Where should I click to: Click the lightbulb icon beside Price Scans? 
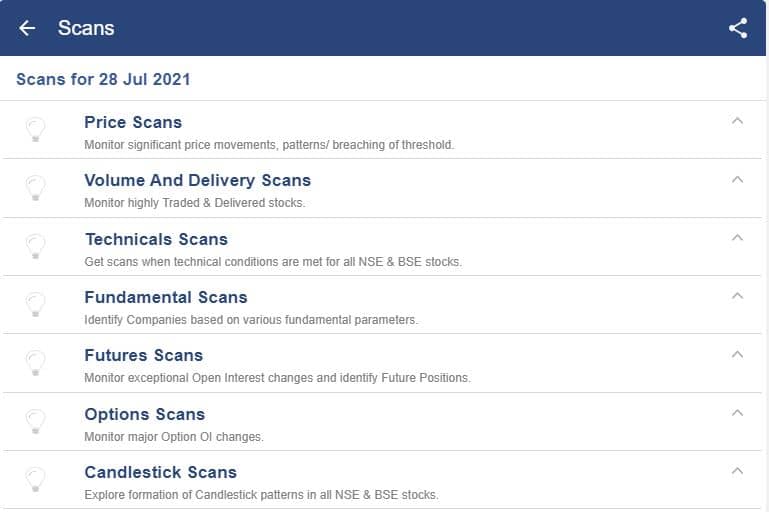pos(35,130)
